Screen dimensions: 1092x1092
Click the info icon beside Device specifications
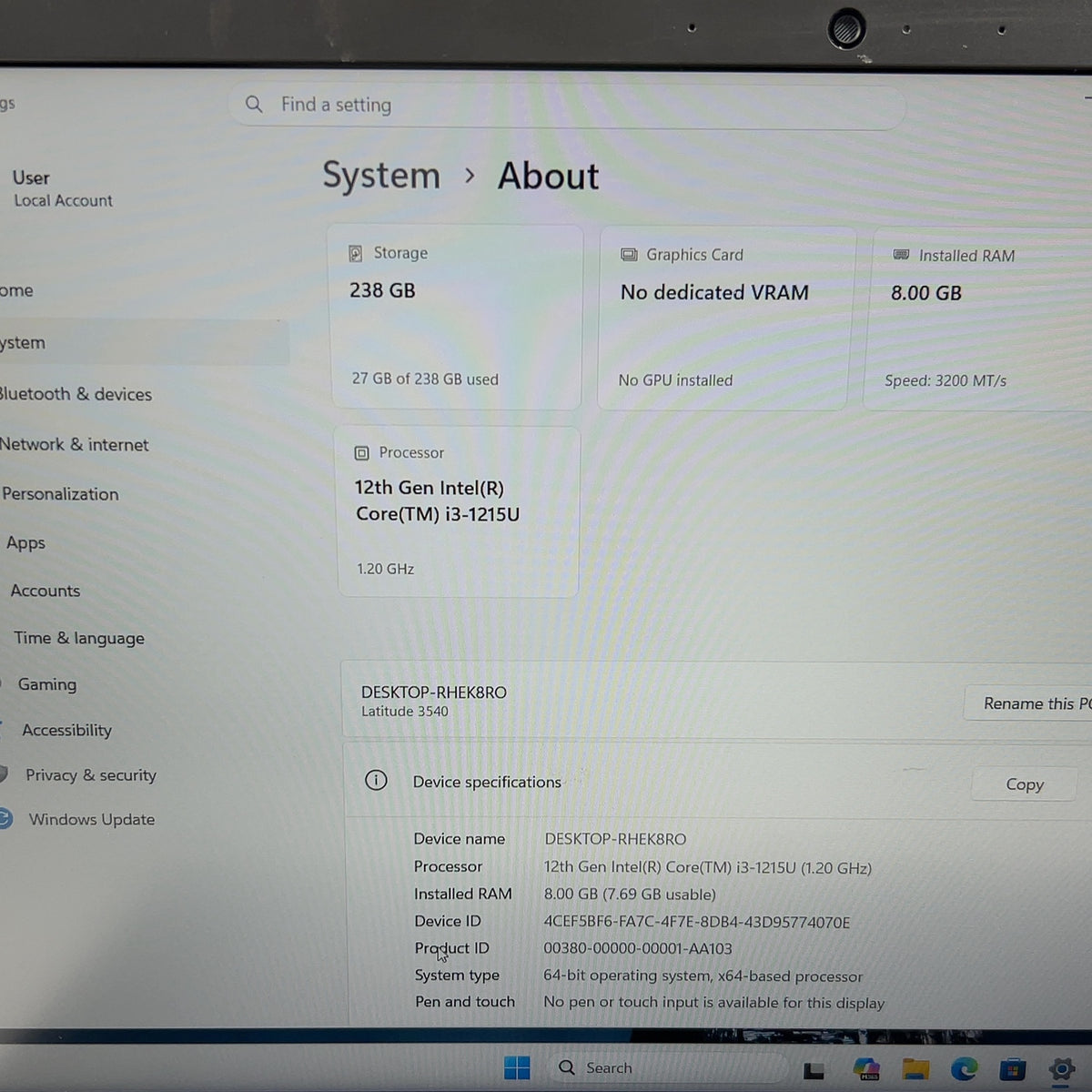click(x=376, y=781)
